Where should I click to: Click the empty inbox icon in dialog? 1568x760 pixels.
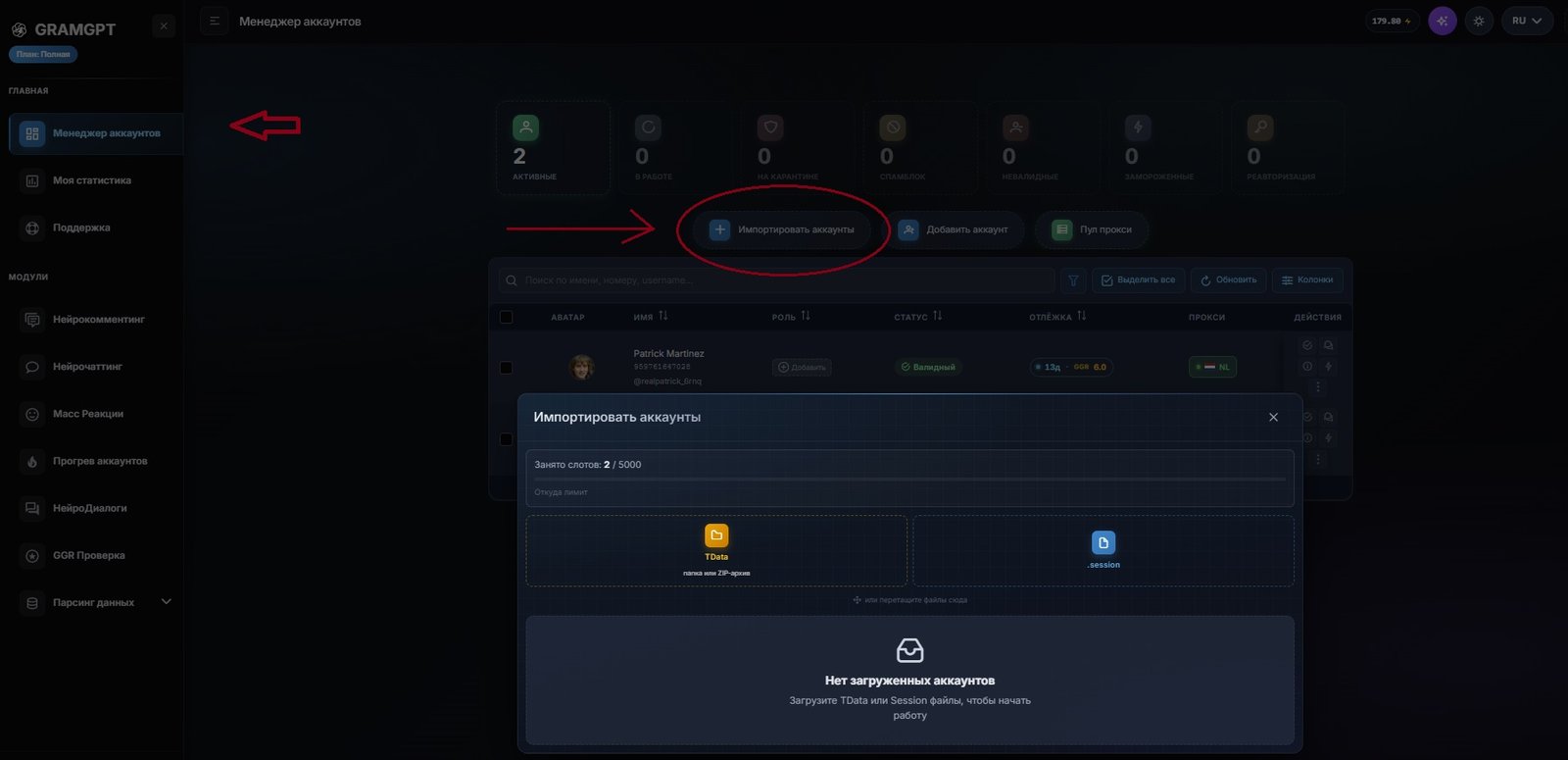click(910, 650)
